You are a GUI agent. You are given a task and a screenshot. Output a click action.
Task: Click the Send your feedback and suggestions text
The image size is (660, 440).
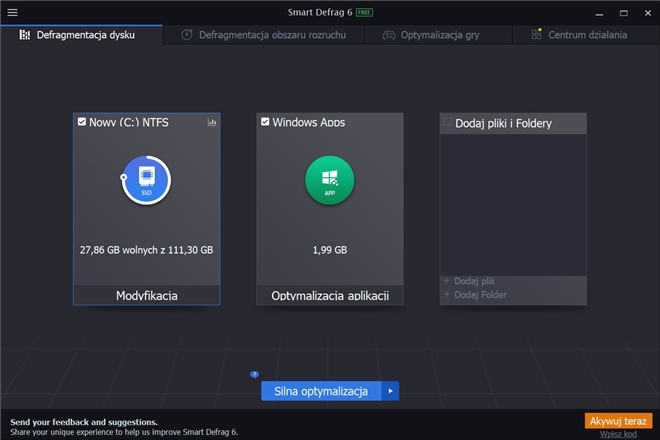click(84, 422)
